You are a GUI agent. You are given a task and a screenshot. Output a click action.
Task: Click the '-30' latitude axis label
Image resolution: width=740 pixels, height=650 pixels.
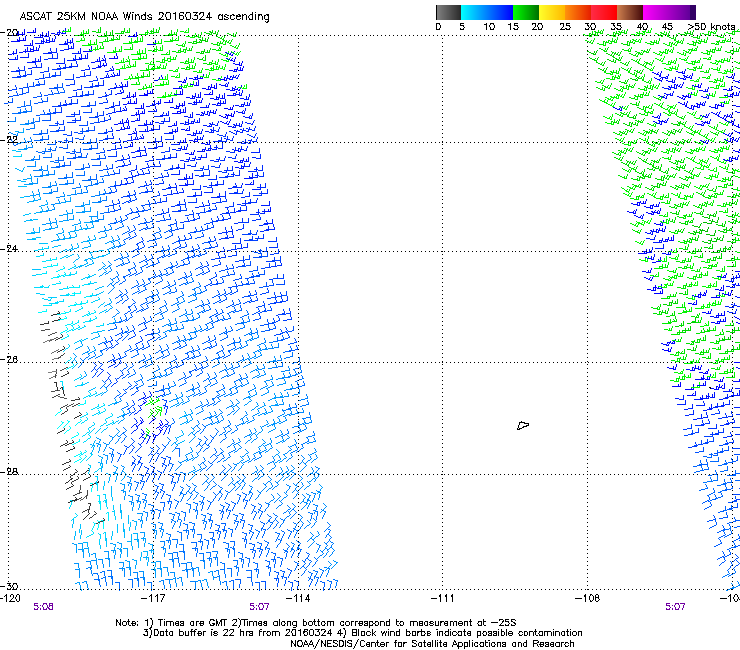pyautogui.click(x=10, y=586)
